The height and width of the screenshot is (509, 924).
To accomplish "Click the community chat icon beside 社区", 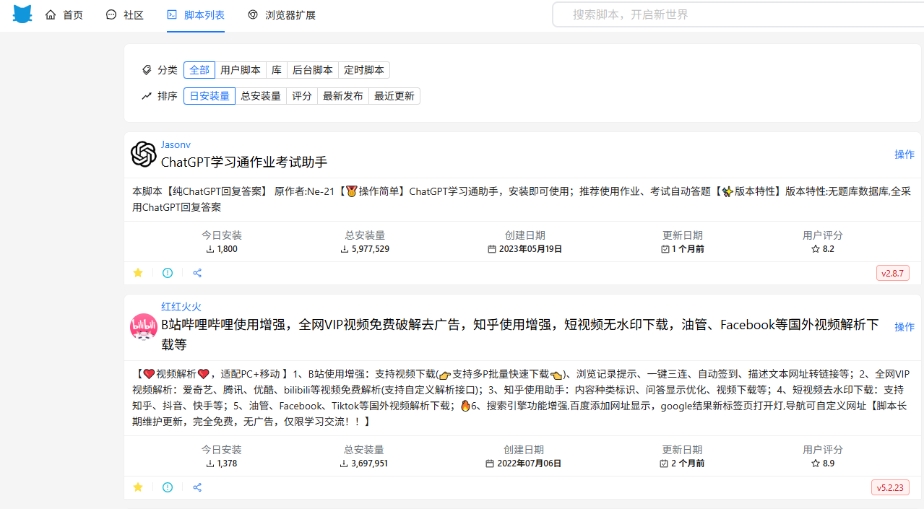I will tap(111, 15).
